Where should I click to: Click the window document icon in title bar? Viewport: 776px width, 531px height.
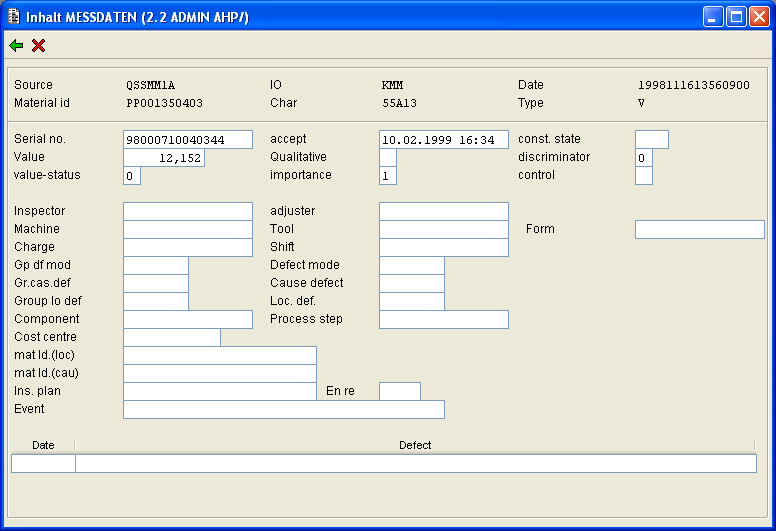14,17
